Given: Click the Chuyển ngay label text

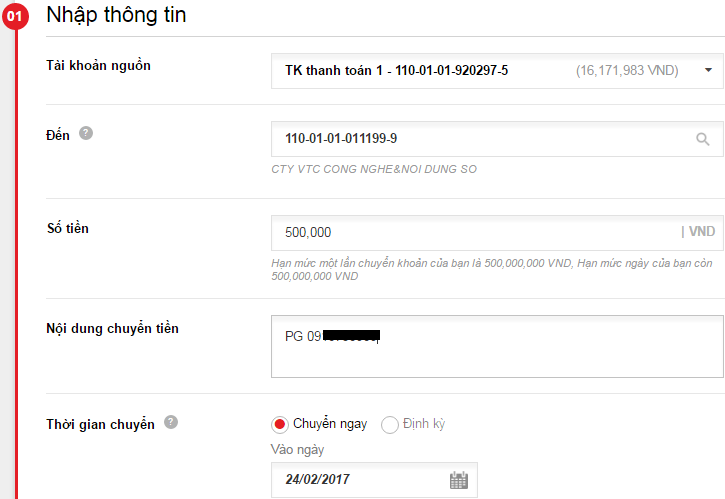Looking at the screenshot, I should (330, 424).
